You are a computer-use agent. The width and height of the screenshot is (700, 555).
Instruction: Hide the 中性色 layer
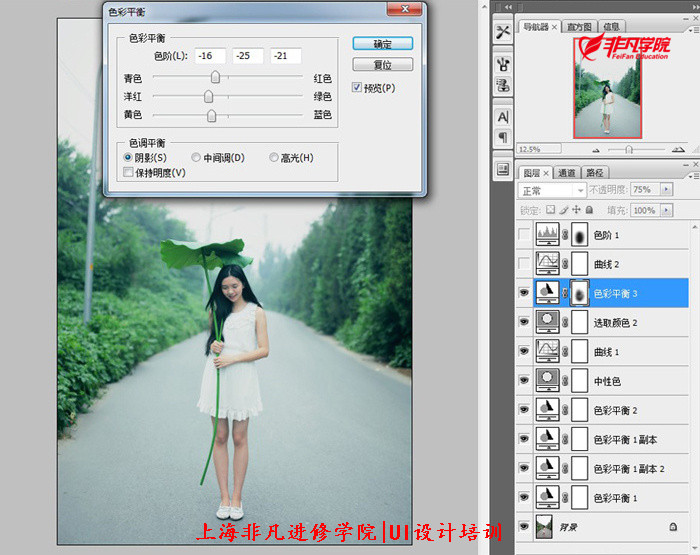524,380
